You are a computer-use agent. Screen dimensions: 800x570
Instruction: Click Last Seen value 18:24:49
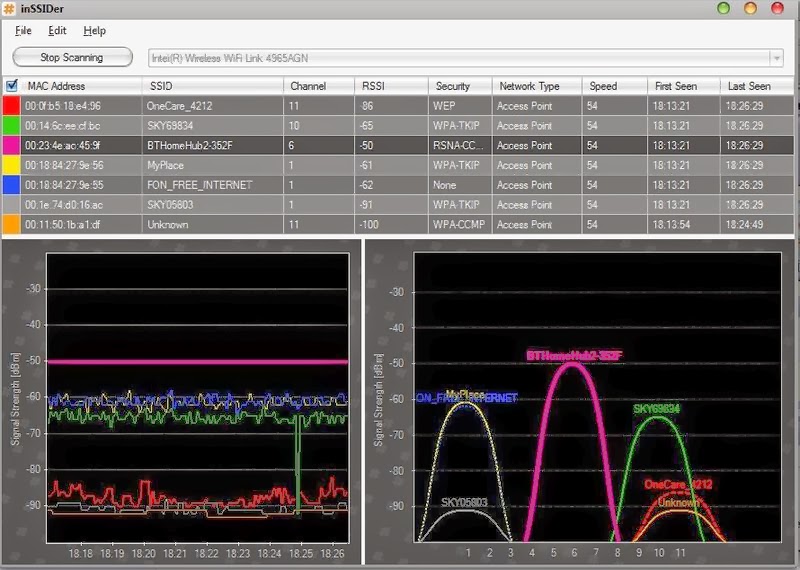(744, 225)
